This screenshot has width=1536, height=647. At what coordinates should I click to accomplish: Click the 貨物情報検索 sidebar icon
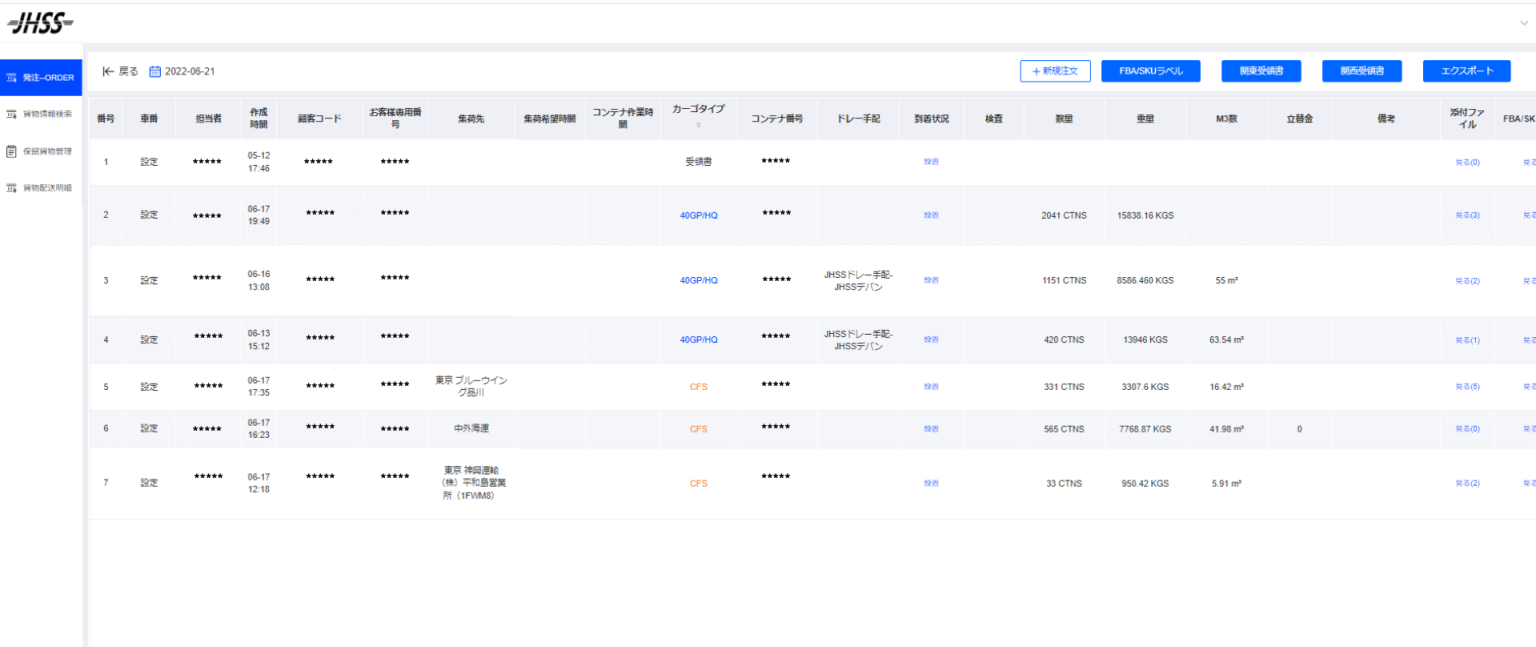coord(10,115)
